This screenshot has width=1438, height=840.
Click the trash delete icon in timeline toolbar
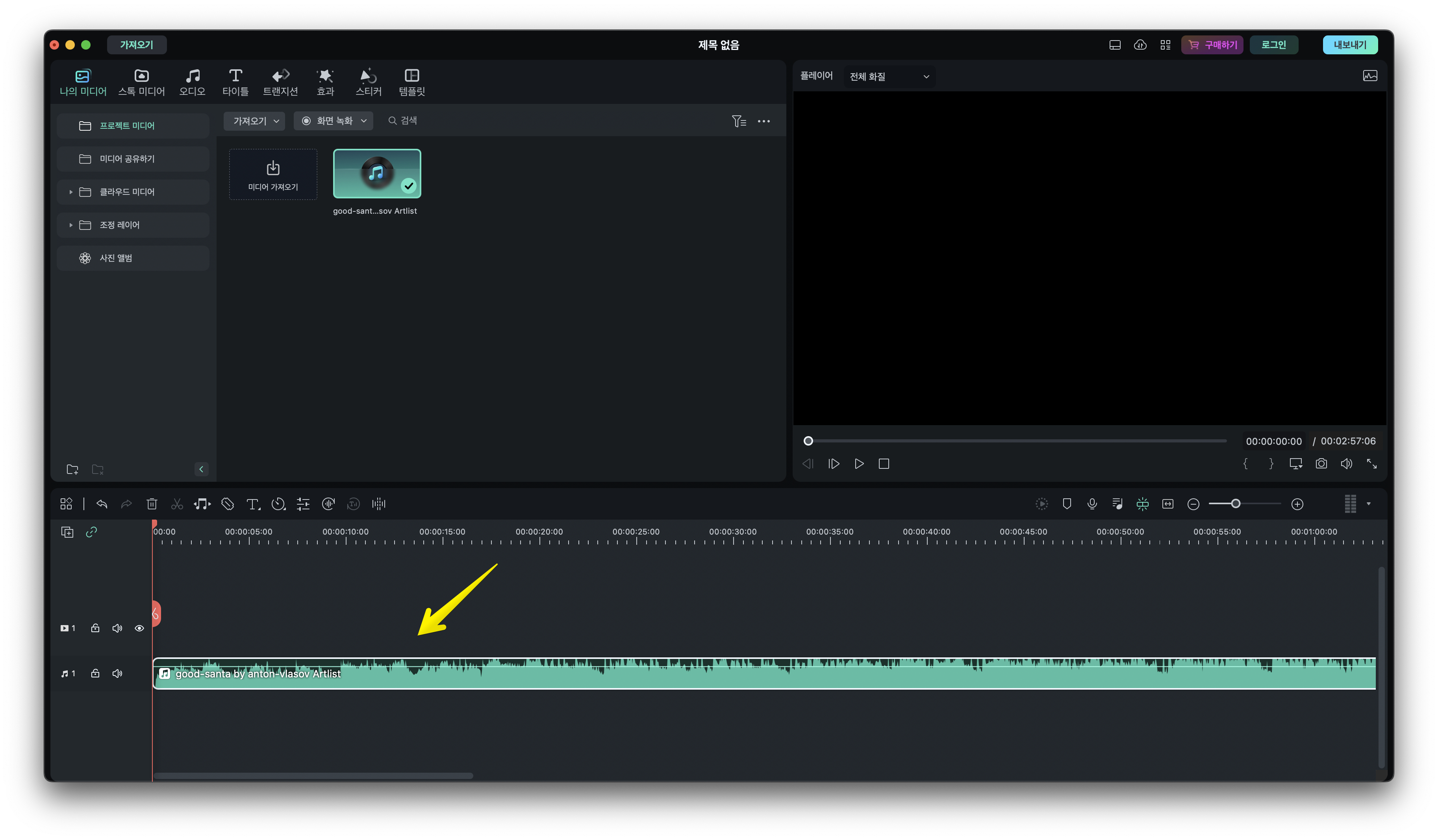(x=152, y=503)
